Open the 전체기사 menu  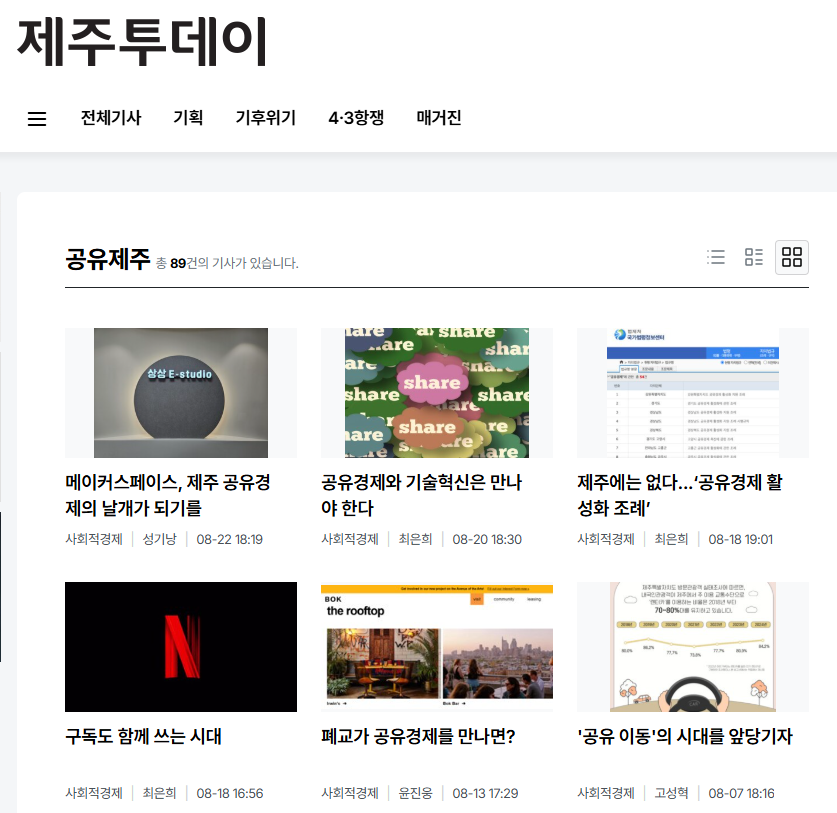click(x=111, y=118)
